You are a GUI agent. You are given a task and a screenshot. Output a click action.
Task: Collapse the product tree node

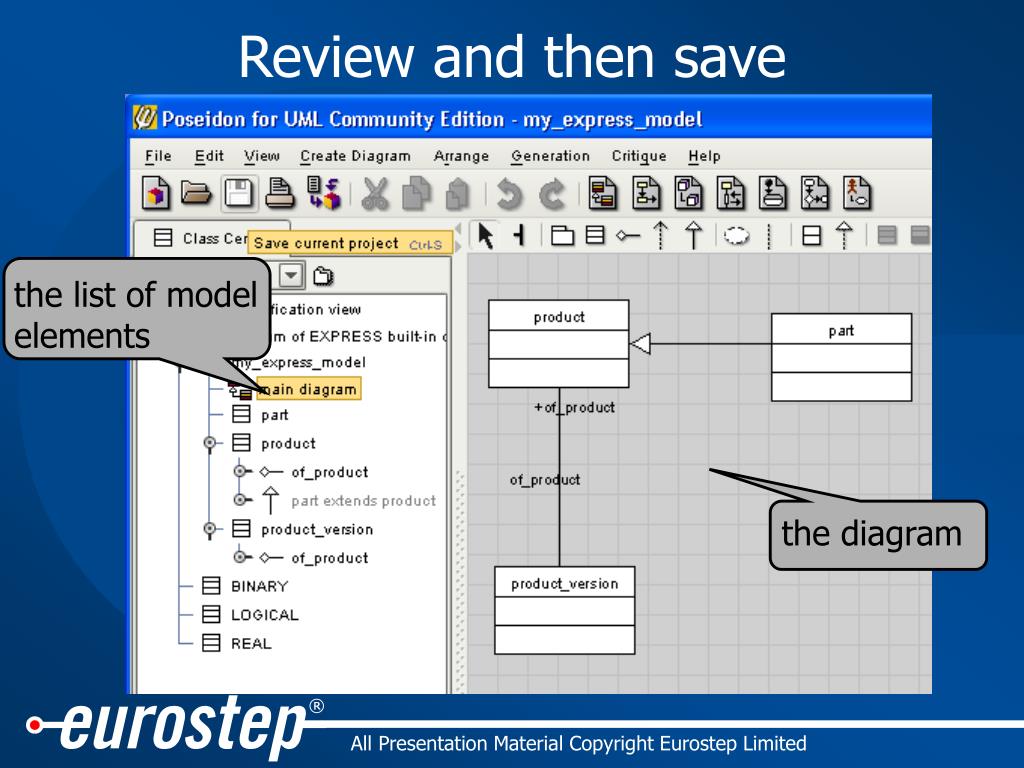point(210,443)
